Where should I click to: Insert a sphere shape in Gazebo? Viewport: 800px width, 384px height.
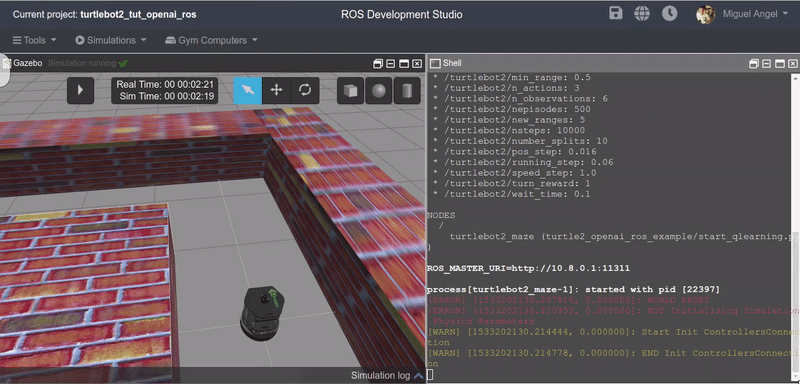379,90
